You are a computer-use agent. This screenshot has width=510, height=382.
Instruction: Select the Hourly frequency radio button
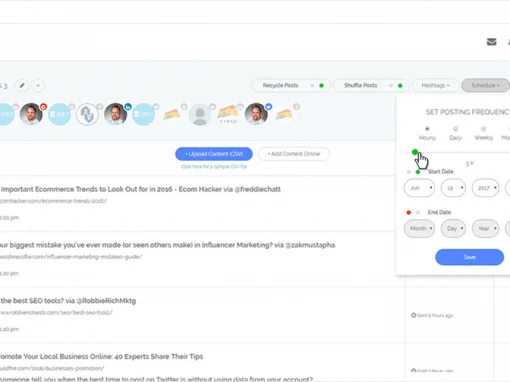[x=427, y=129]
